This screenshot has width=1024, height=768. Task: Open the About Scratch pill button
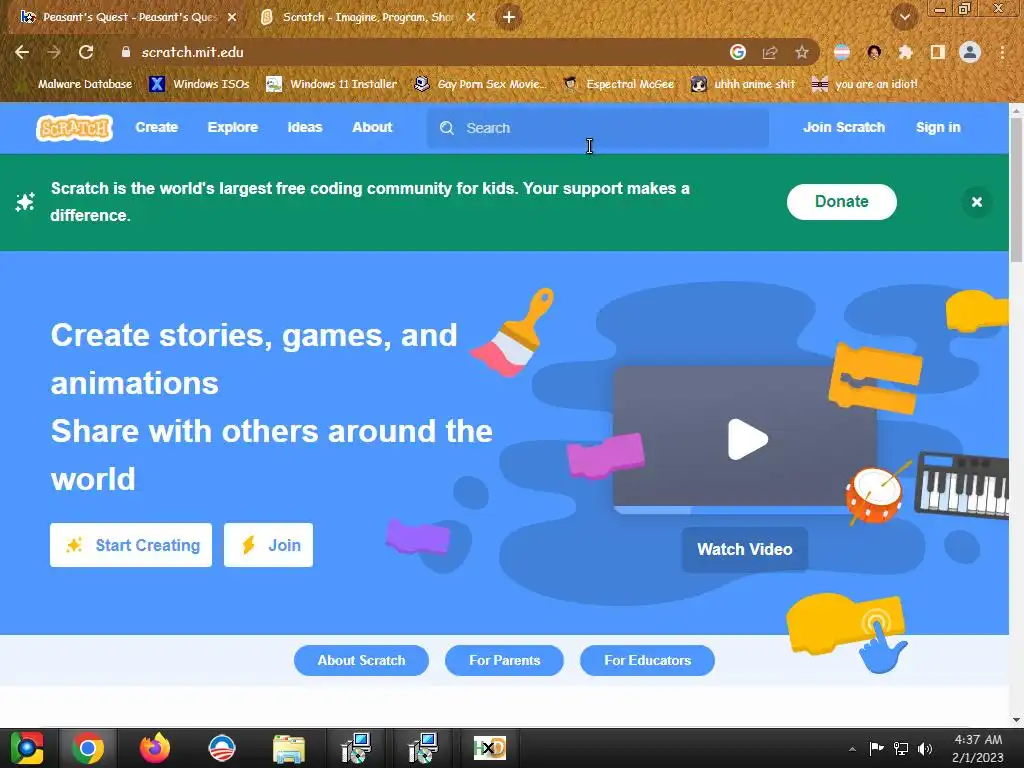(x=361, y=660)
